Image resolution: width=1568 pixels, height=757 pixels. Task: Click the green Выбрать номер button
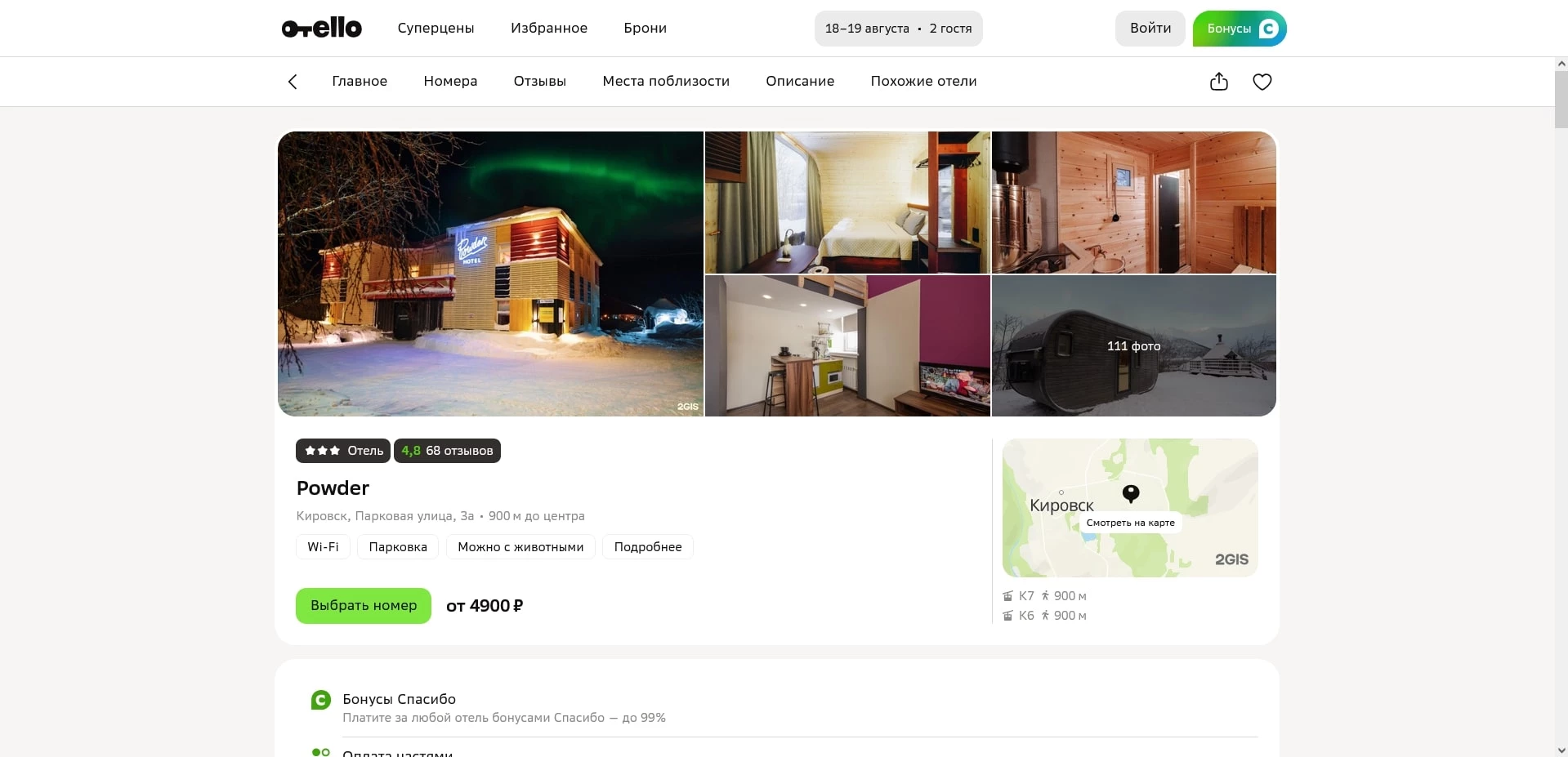(363, 606)
